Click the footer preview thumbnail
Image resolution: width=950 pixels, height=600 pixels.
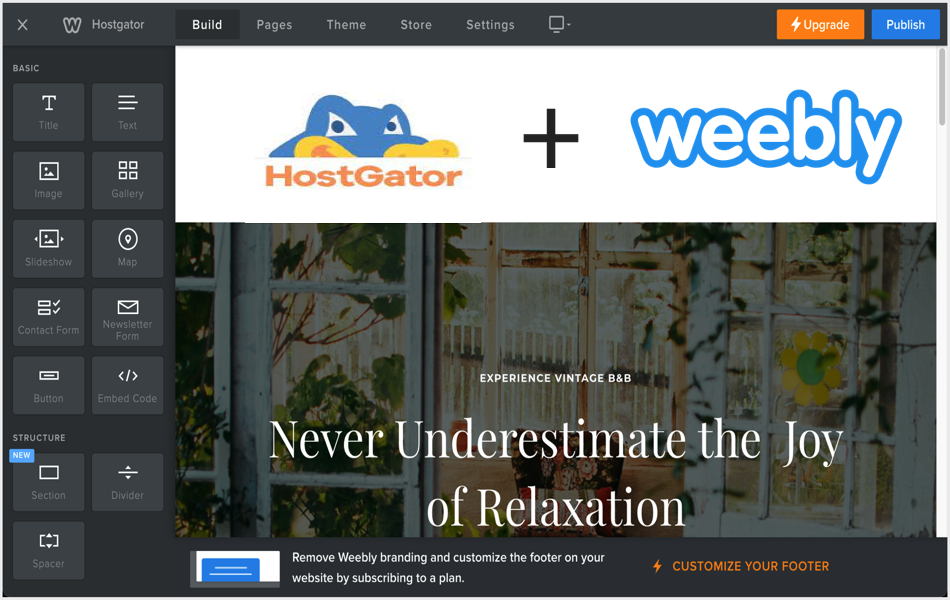(x=235, y=568)
